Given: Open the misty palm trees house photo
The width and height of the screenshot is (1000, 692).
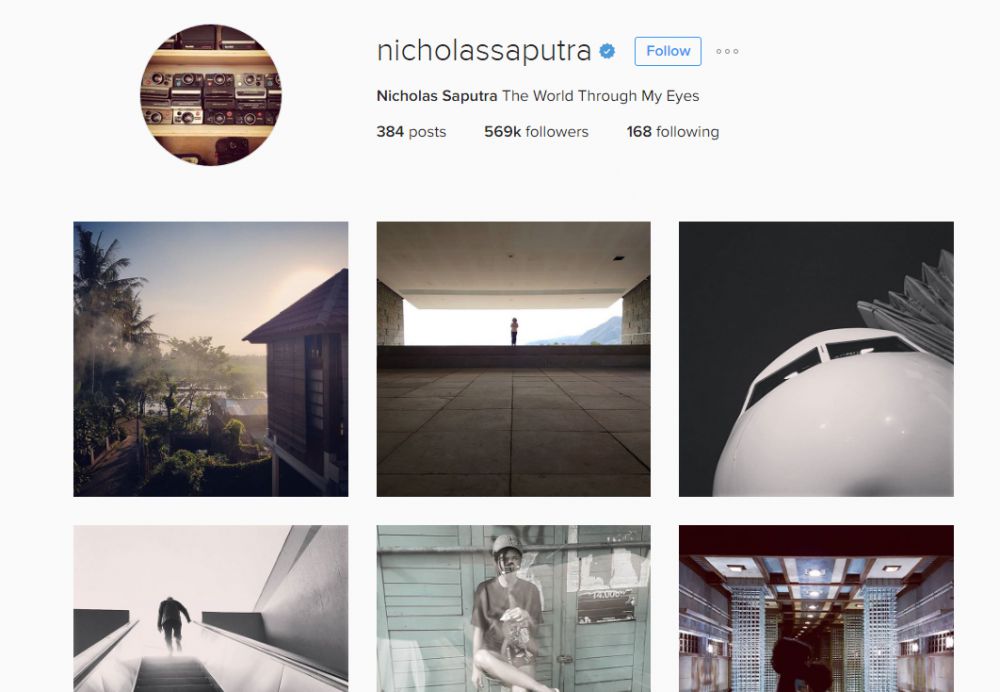Looking at the screenshot, I should click(211, 359).
